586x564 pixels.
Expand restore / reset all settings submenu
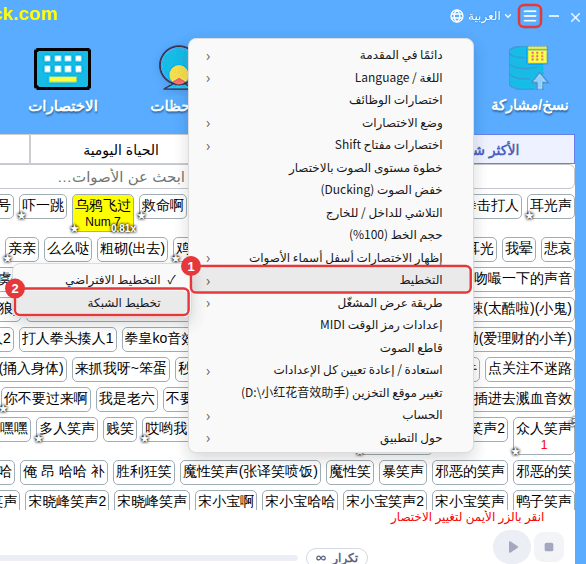(331, 370)
